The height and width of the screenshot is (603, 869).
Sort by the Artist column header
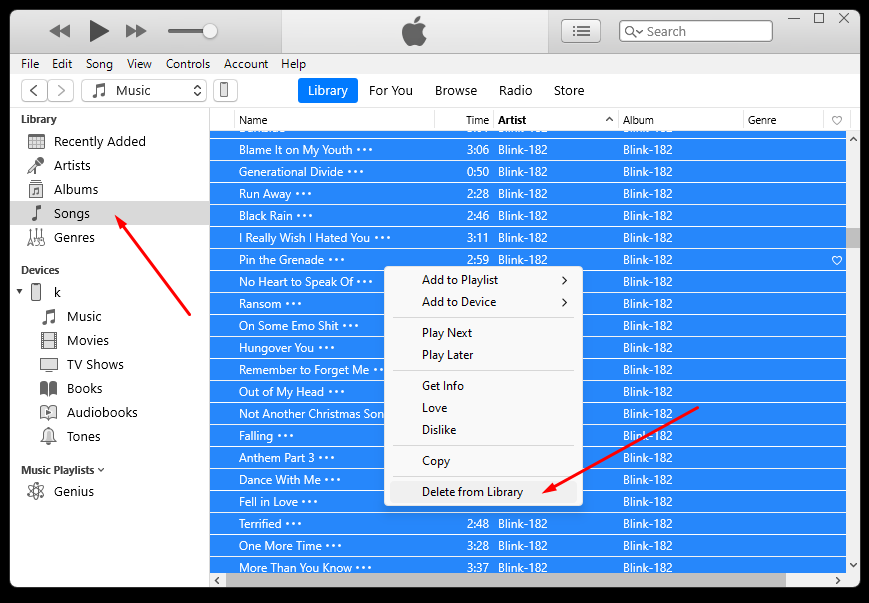tap(556, 120)
